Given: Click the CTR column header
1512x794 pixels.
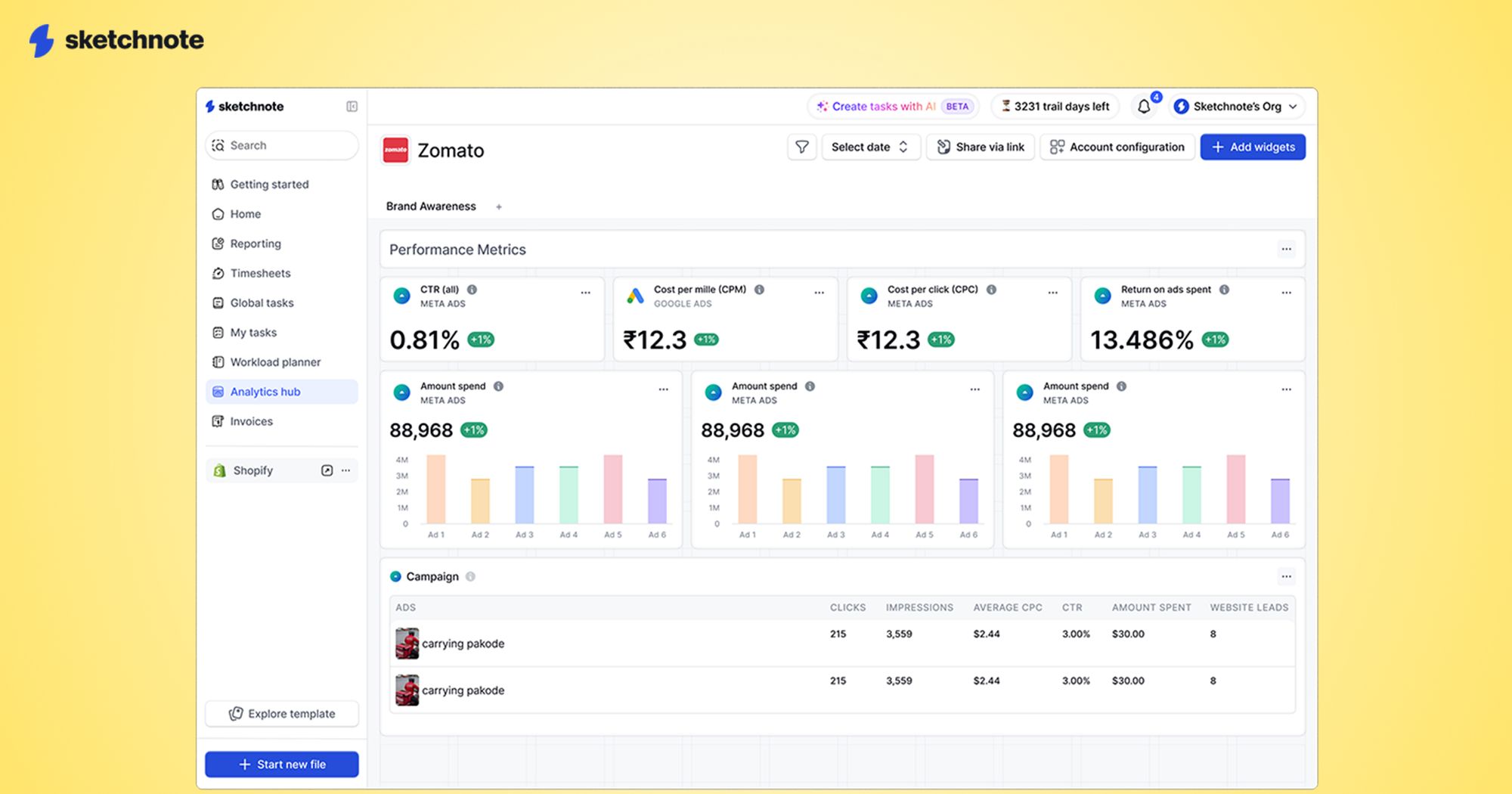Looking at the screenshot, I should [1072, 607].
